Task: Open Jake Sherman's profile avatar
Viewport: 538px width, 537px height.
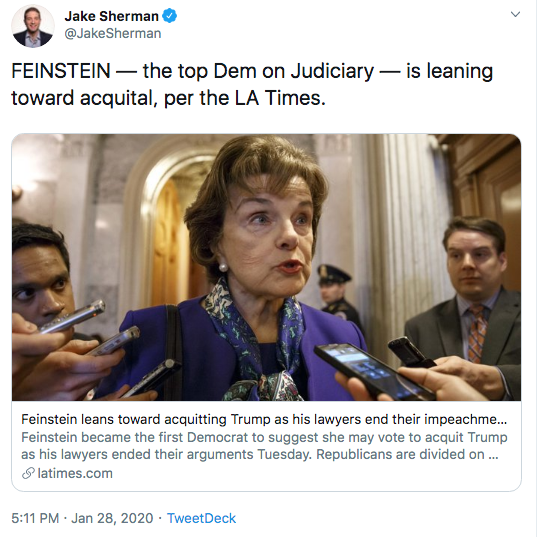Action: [33, 26]
